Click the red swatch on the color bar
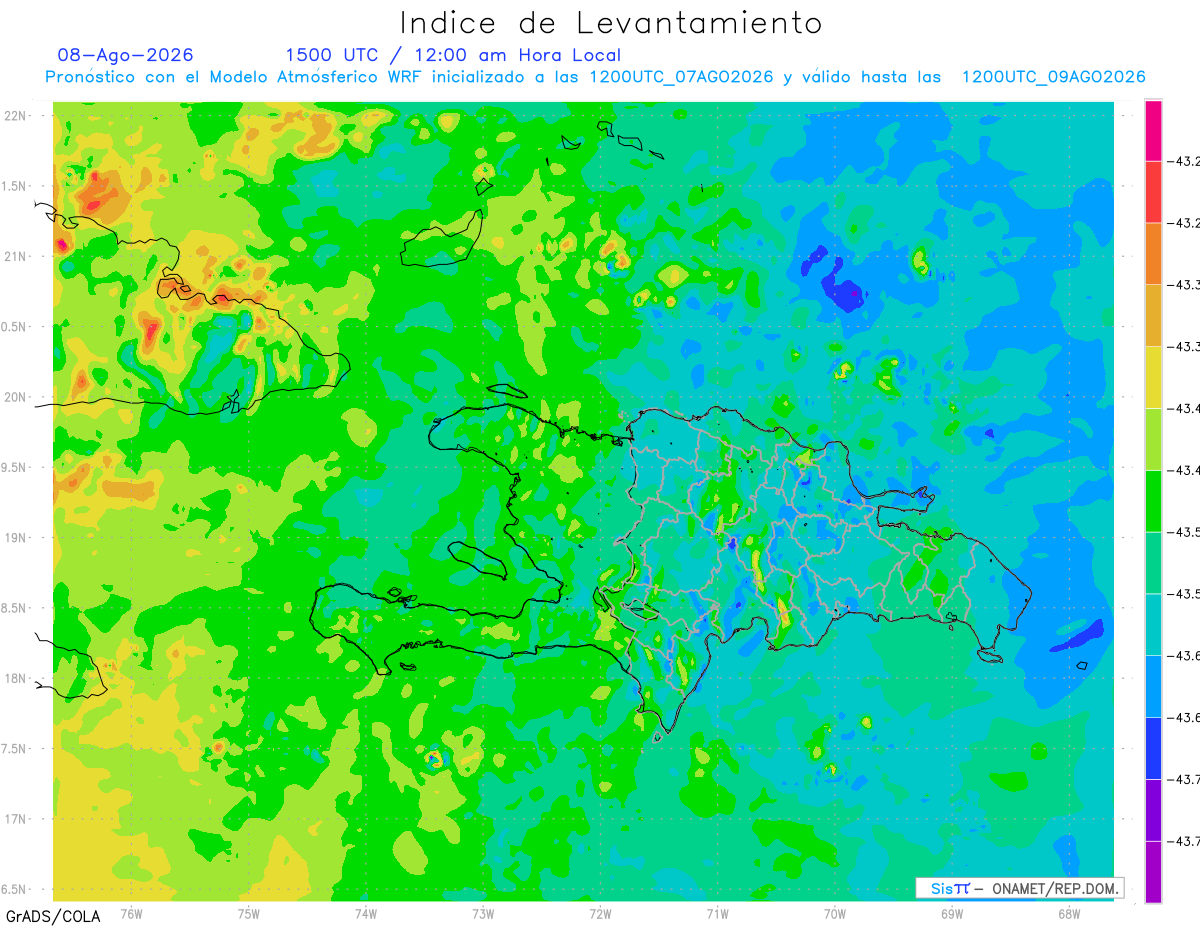This screenshot has width=1200, height=927. click(x=1153, y=192)
